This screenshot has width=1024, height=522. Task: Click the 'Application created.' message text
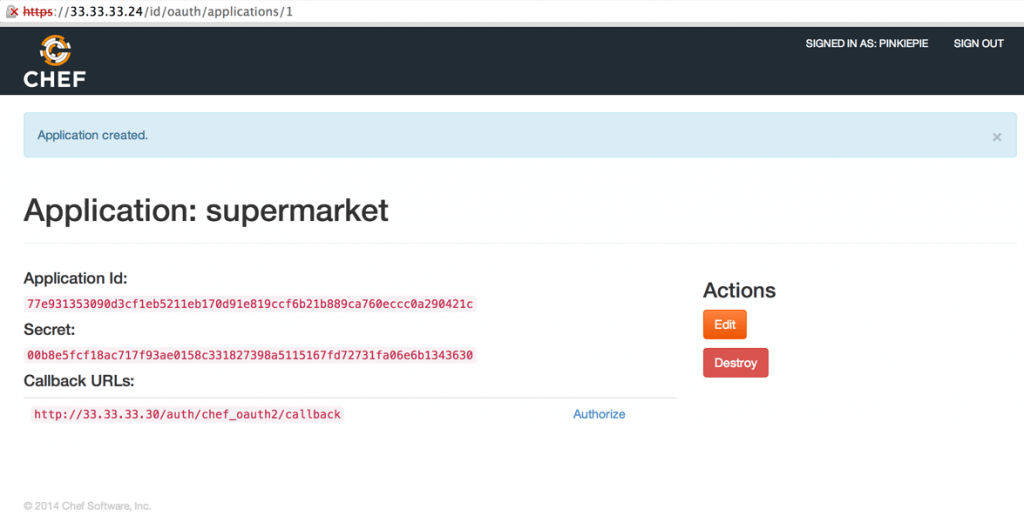pos(92,135)
